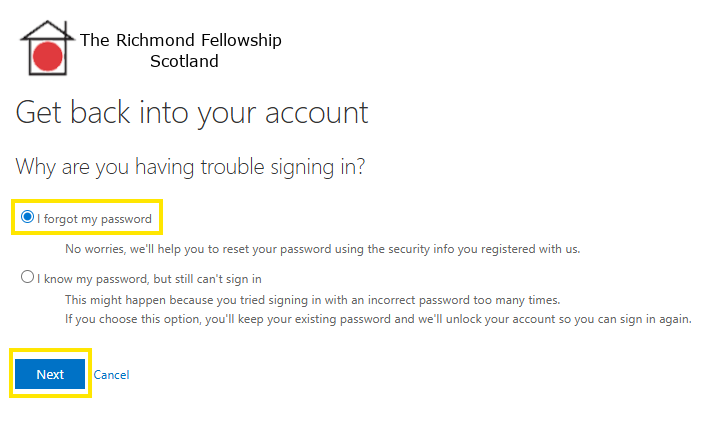712x427 pixels.
Task: Click the "No worries, we'll help you" description
Action: point(150,248)
